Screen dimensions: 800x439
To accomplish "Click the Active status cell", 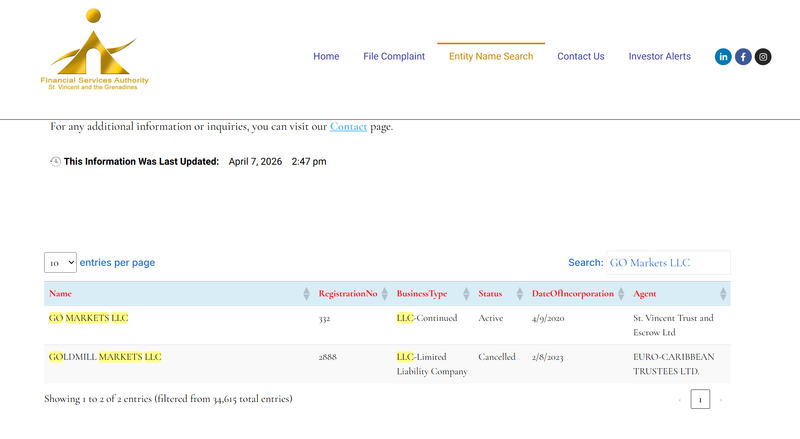I will pos(491,318).
